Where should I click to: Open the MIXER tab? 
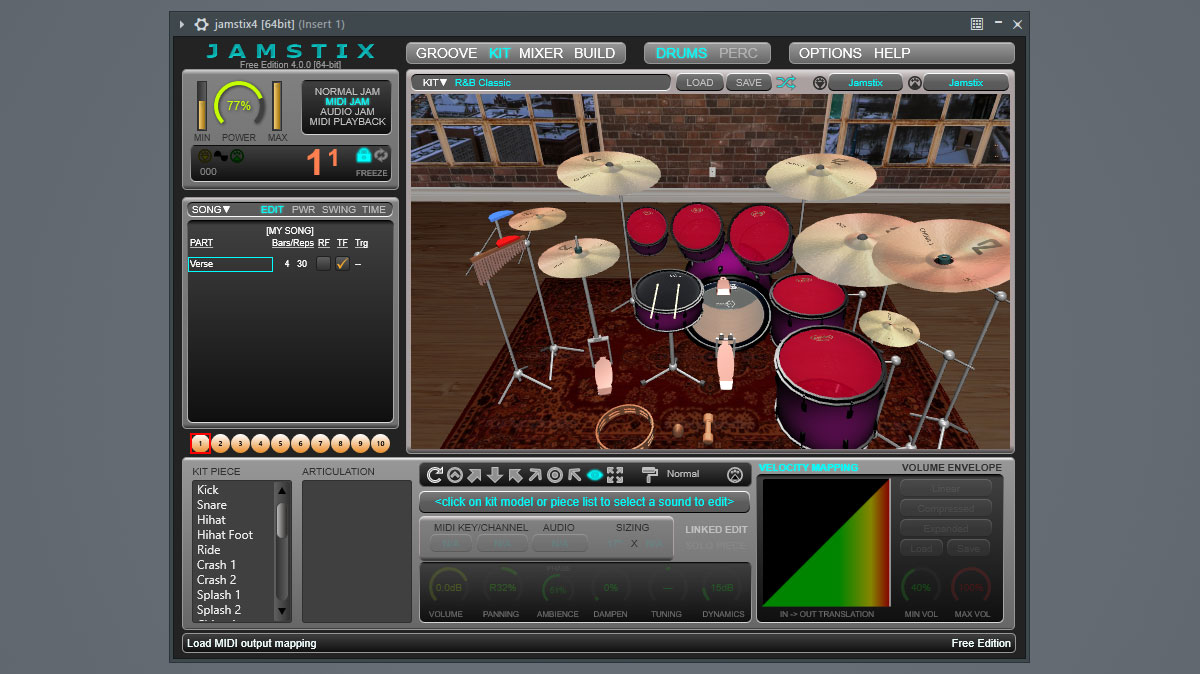541,53
